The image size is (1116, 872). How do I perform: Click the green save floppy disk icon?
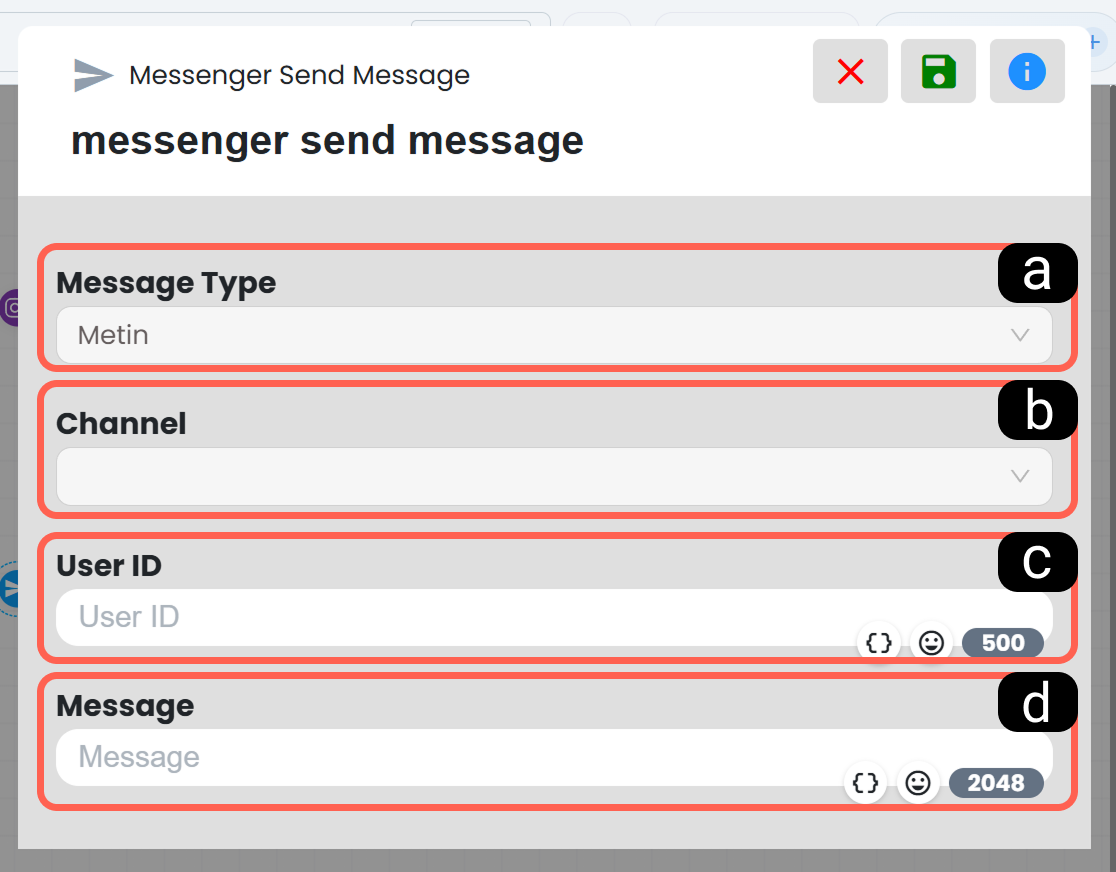point(938,71)
